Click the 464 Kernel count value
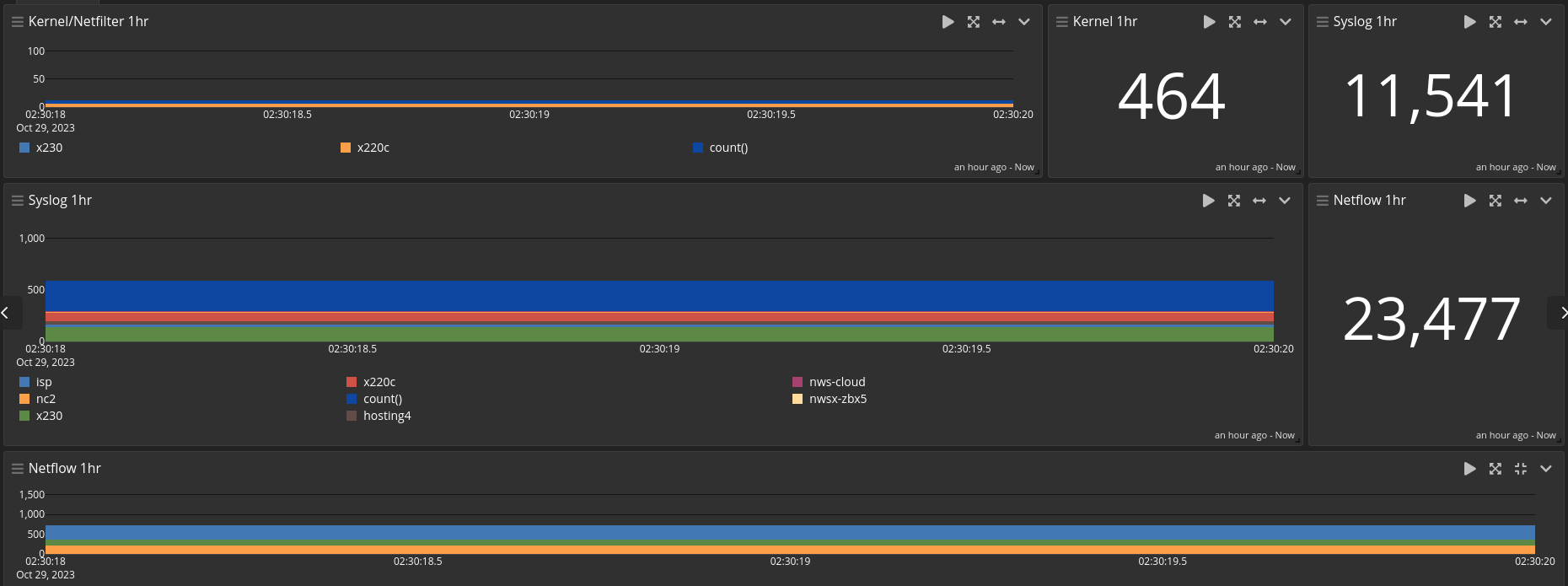1568x586 pixels. tap(1172, 96)
